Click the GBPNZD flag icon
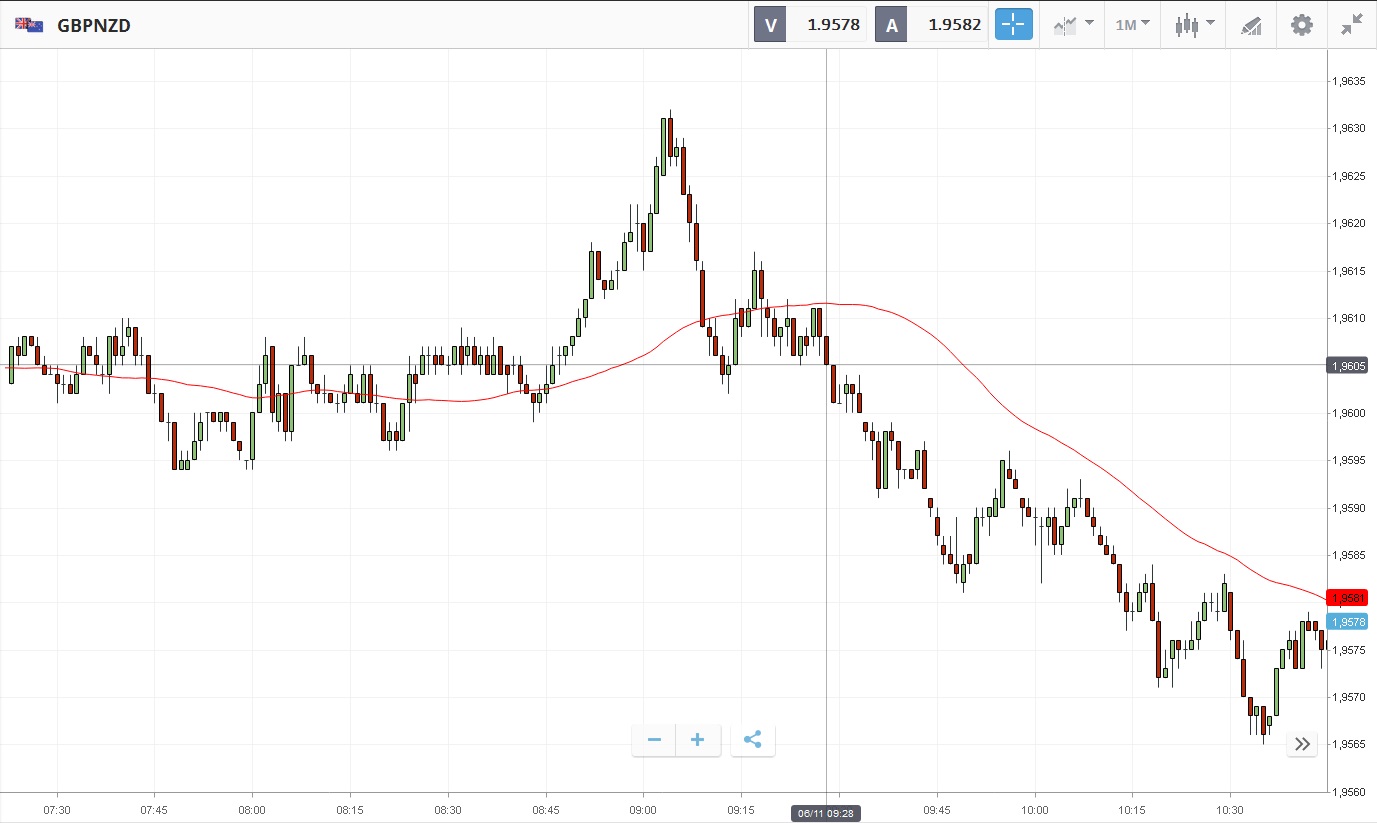Viewport: 1377px width, 823px height. (x=29, y=25)
